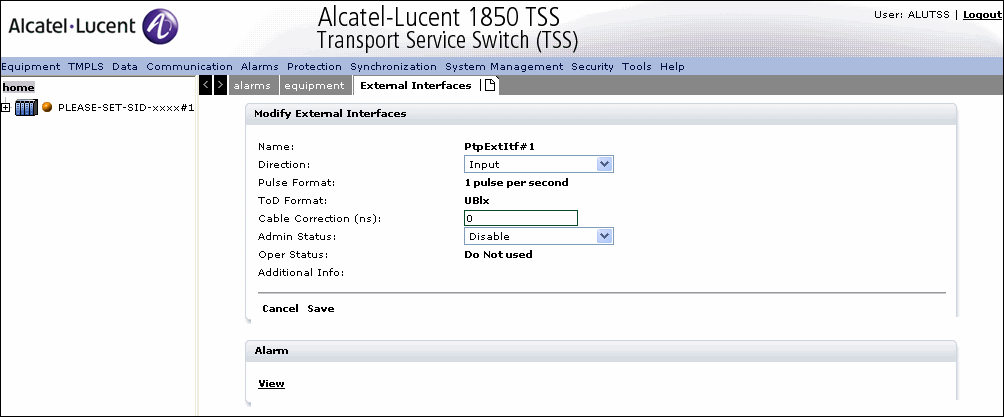1004x417 pixels.
Task: Select the External Interfaces tab
Action: coord(416,85)
